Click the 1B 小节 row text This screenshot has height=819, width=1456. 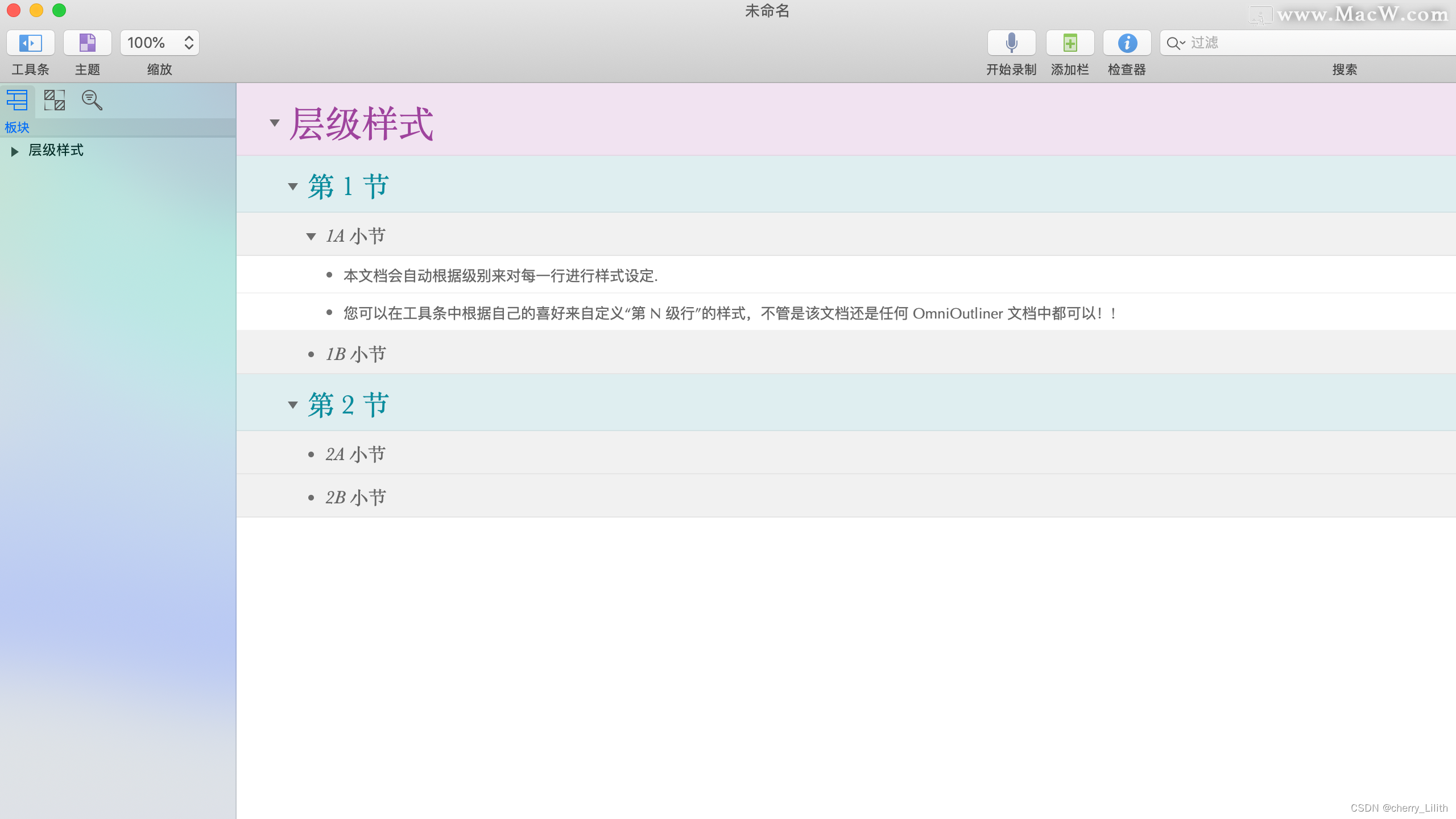tap(355, 354)
